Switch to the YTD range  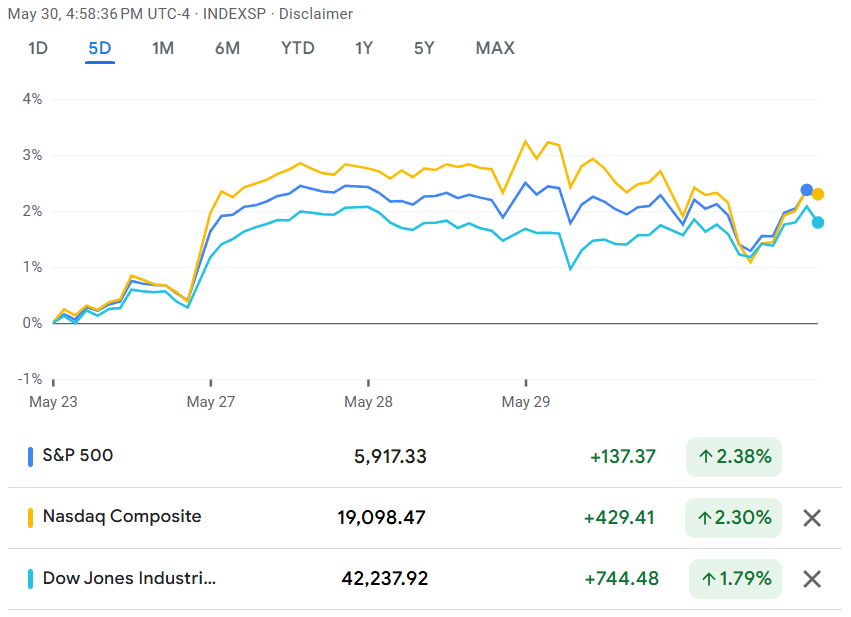[297, 48]
